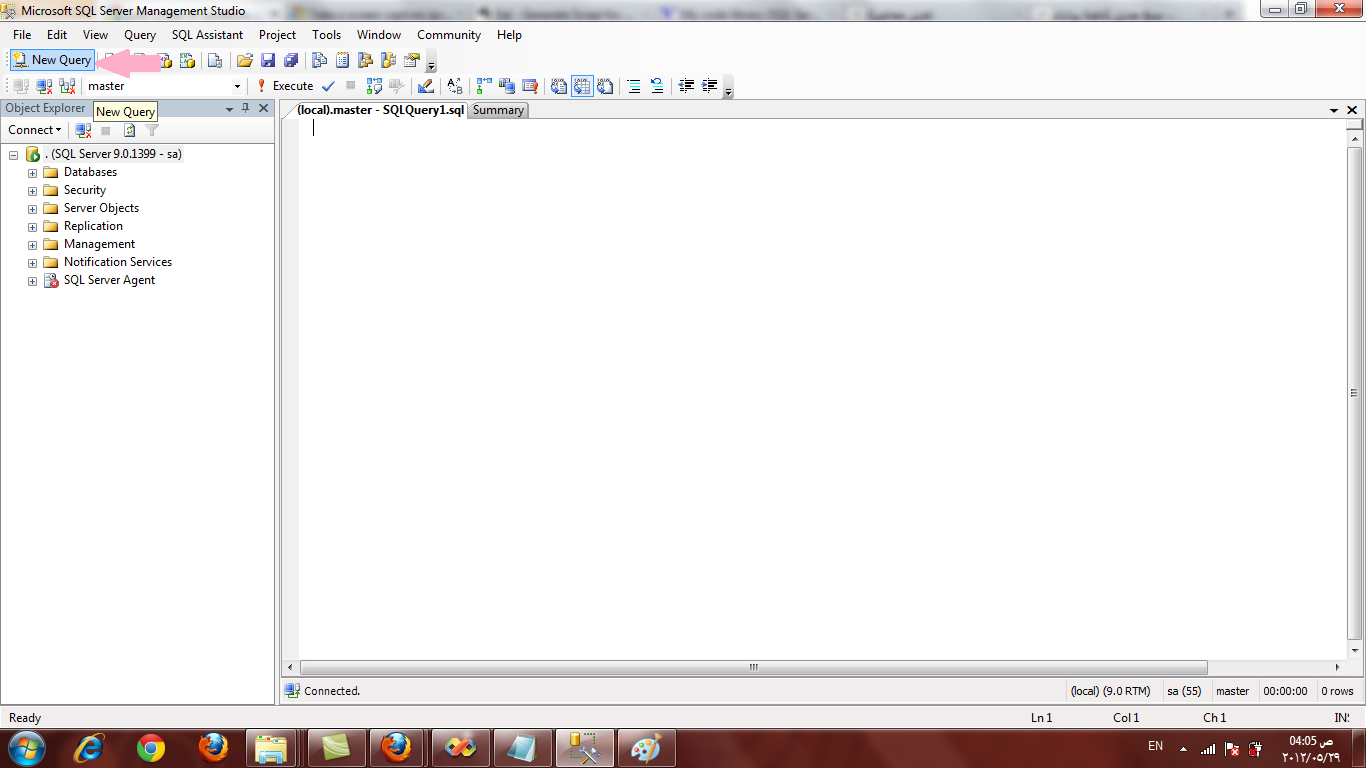
Task: Show Object Explorer via its toolbar icon
Action: pyautogui.click(x=365, y=60)
